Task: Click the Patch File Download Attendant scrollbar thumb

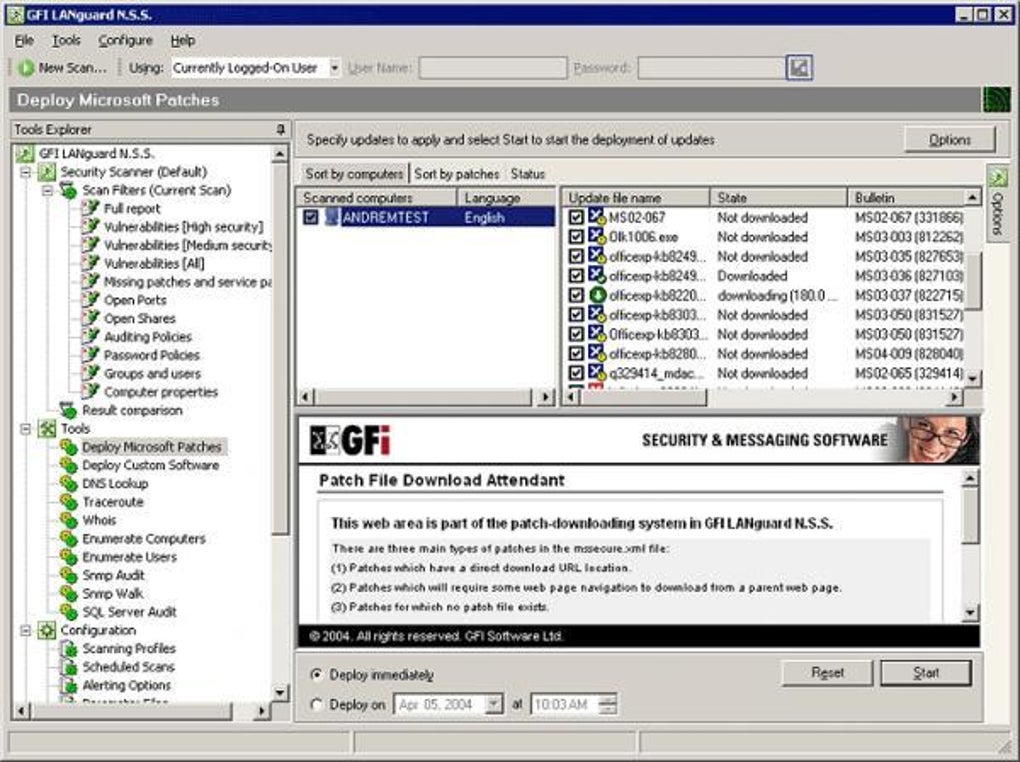Action: pyautogui.click(x=970, y=515)
